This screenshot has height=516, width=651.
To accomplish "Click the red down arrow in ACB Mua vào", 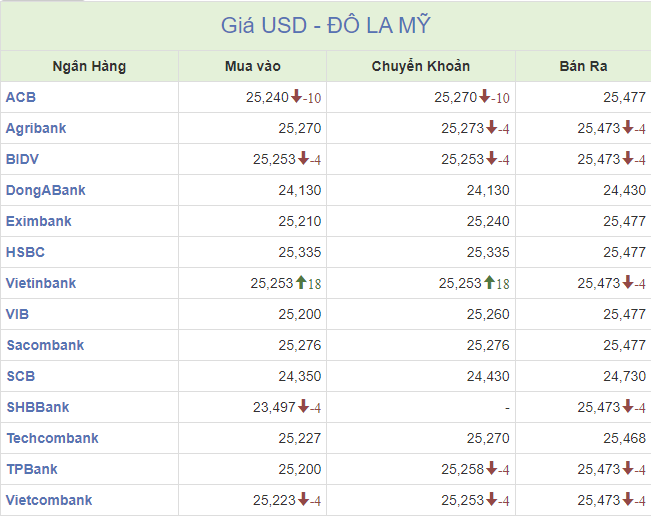I will [296, 96].
